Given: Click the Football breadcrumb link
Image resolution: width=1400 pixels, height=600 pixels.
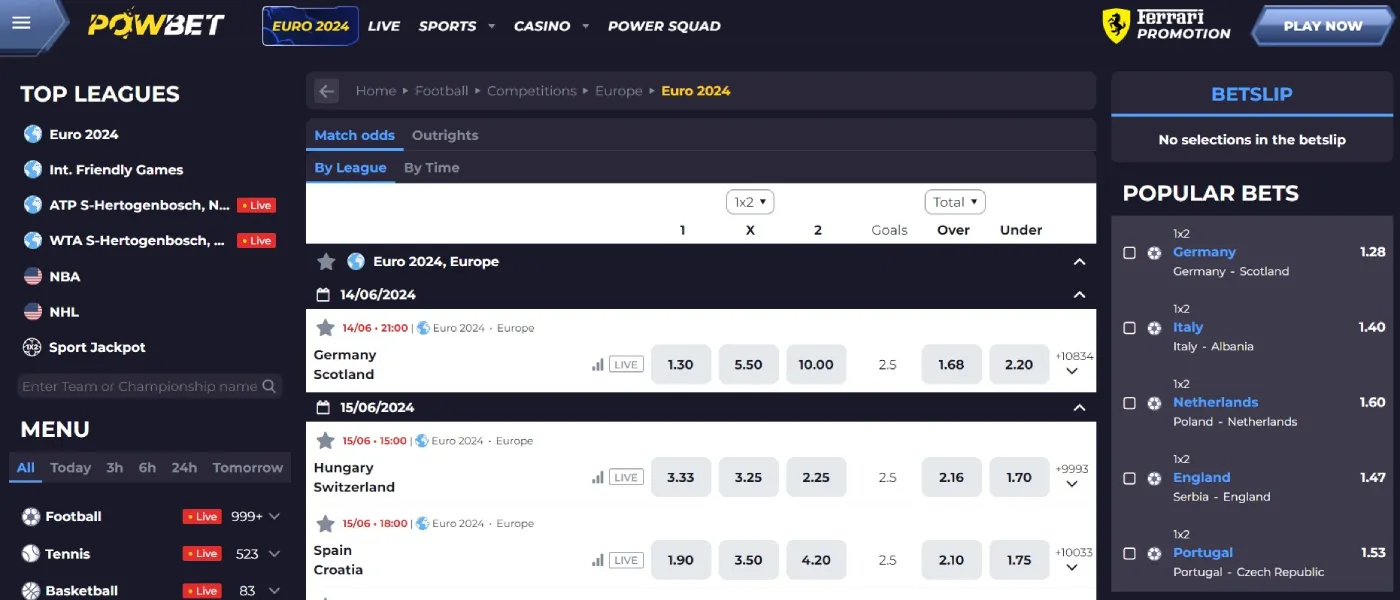Looking at the screenshot, I should [441, 90].
